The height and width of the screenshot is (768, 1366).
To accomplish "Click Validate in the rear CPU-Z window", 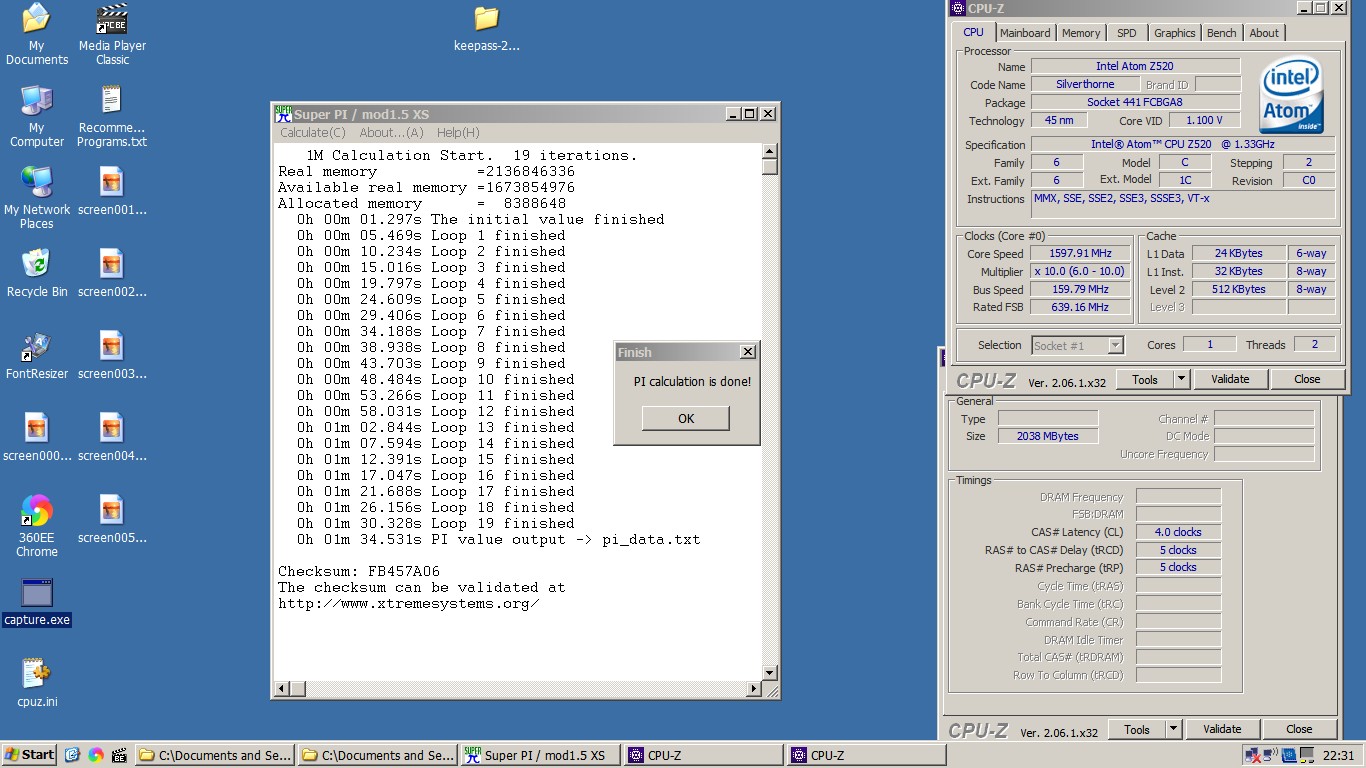I will coord(1222,729).
